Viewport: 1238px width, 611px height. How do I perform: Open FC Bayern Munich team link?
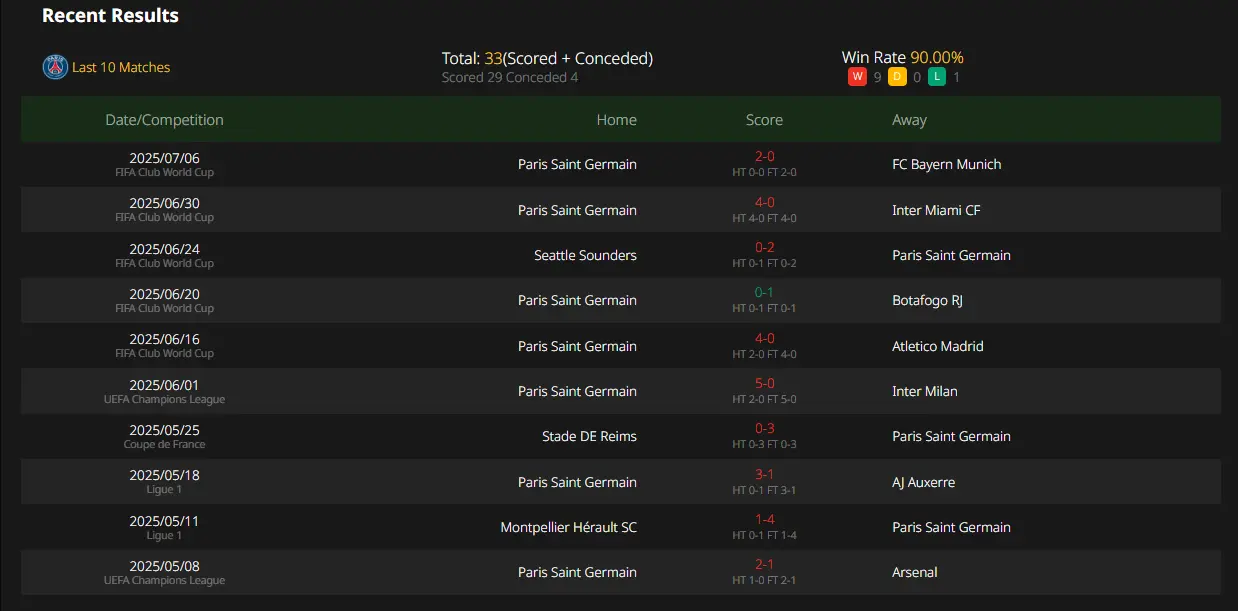946,164
